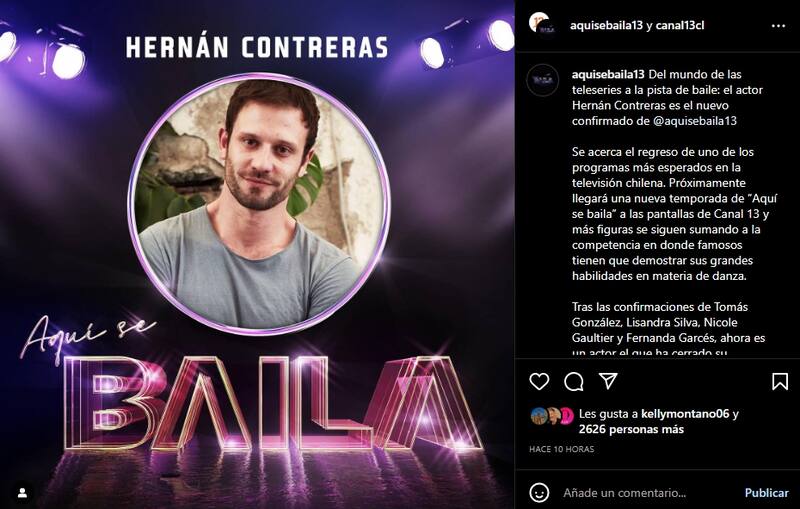Click the @aquisebaila13 mention in the caption

pyautogui.click(x=695, y=121)
